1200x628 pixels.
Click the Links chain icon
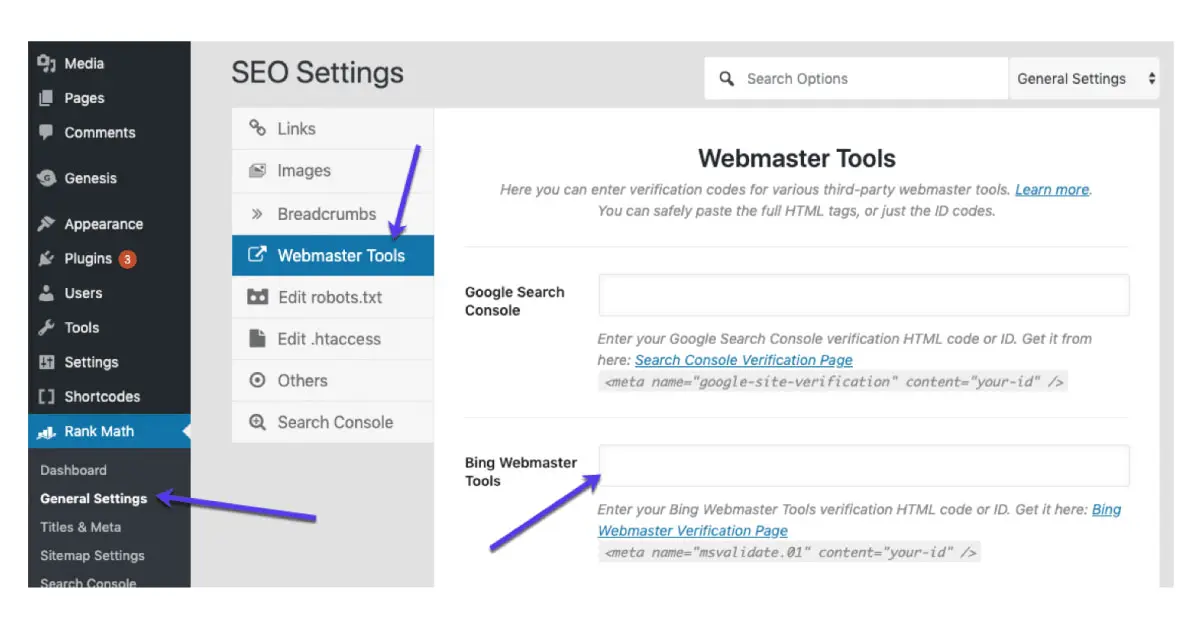pos(258,129)
